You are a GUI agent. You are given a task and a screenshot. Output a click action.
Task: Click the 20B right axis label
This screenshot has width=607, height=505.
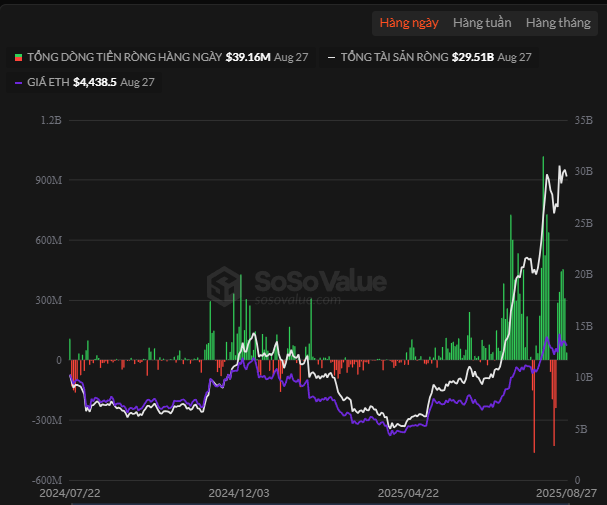583,274
